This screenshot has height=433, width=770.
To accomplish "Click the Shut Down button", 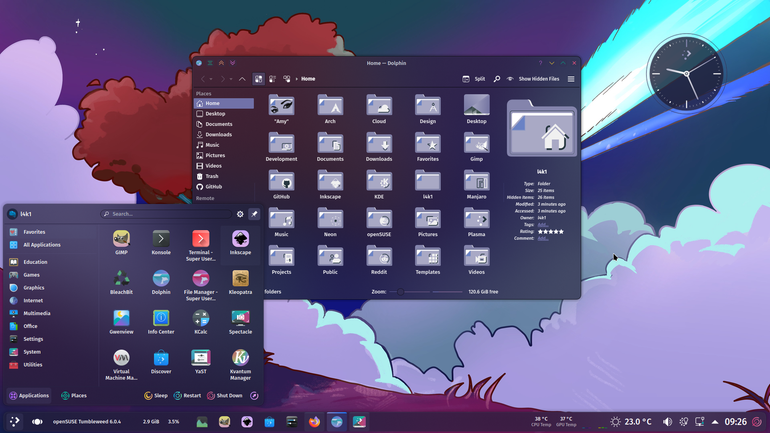I will [225, 395].
